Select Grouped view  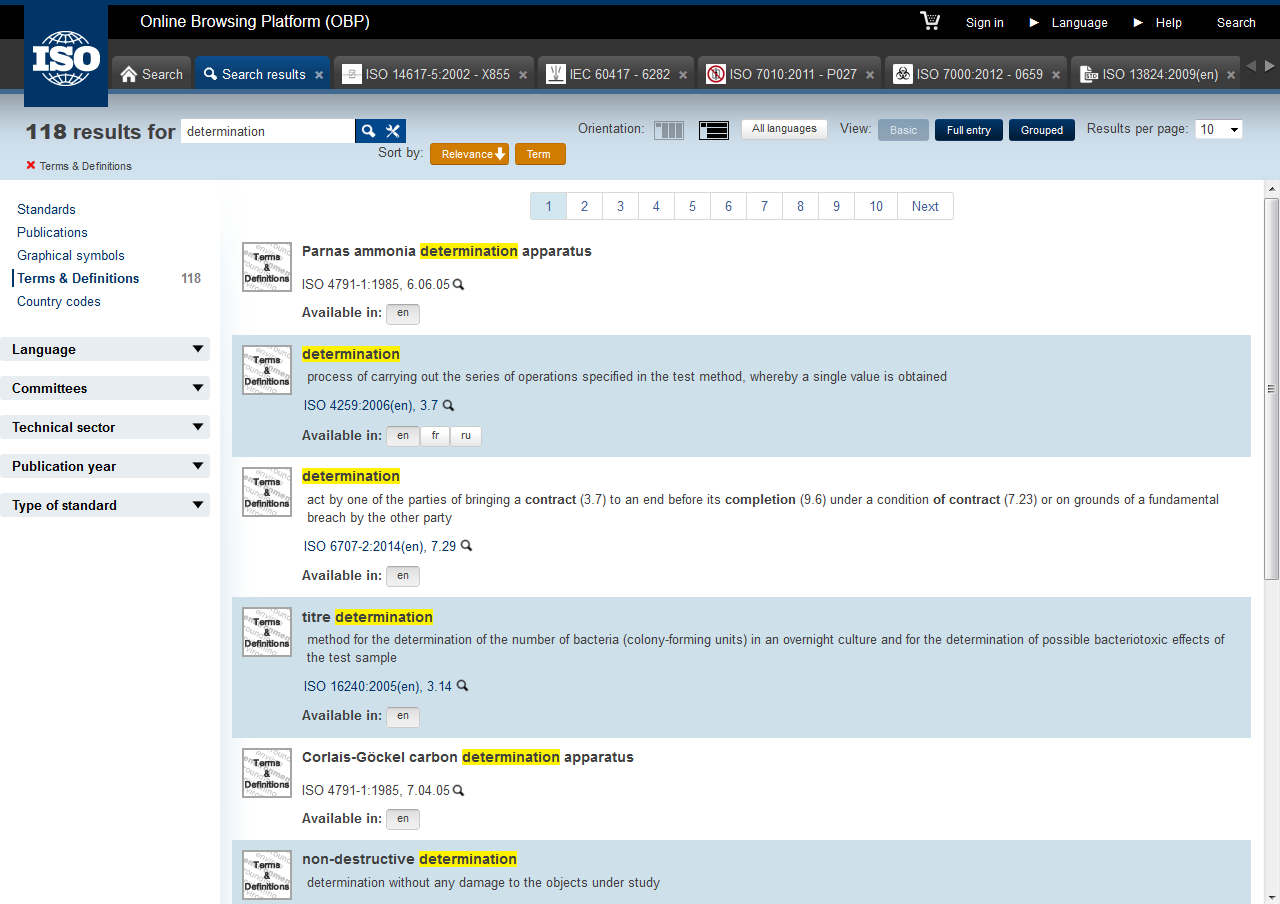[1042, 130]
